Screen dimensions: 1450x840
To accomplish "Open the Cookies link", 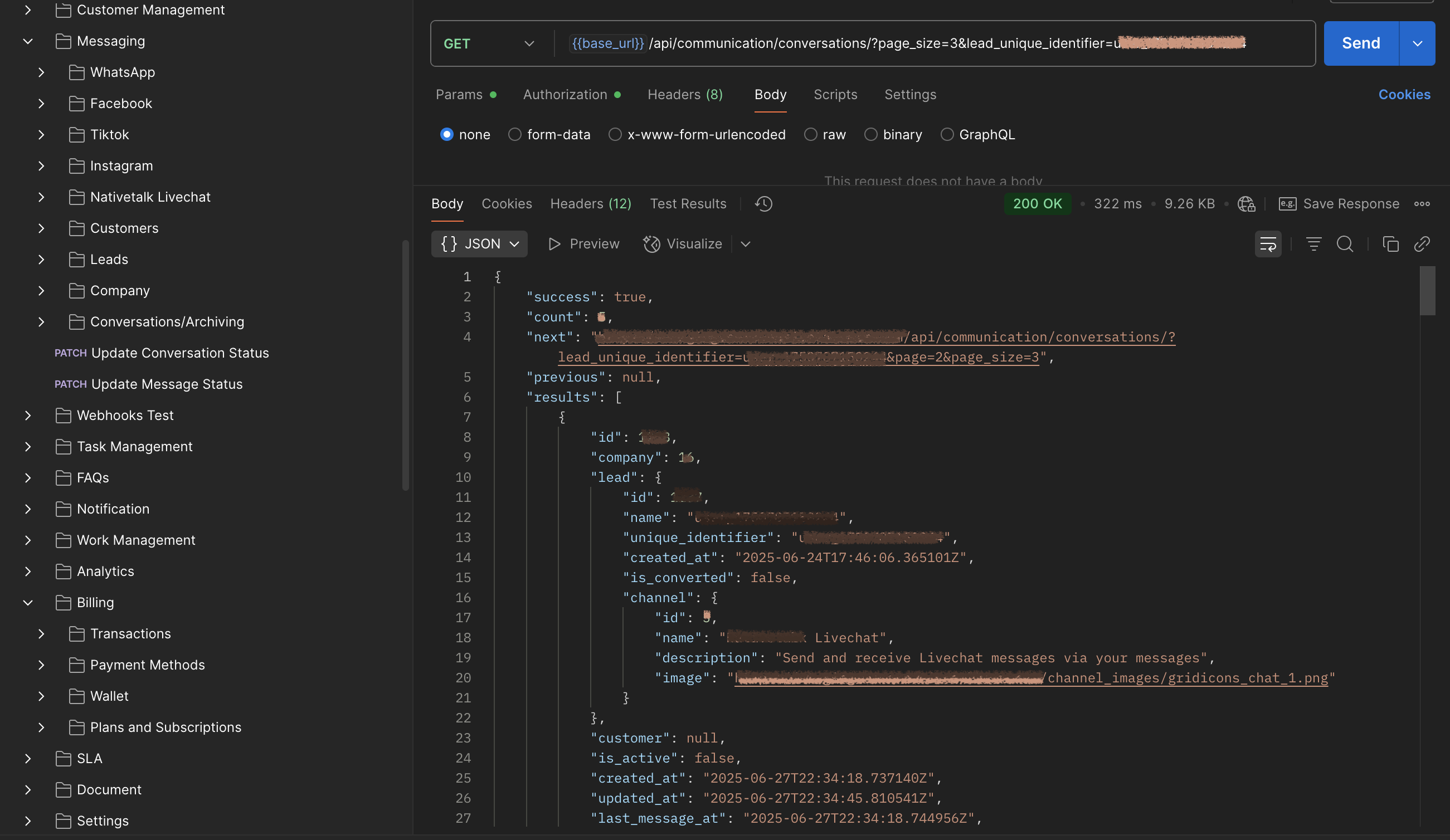I will (1404, 94).
